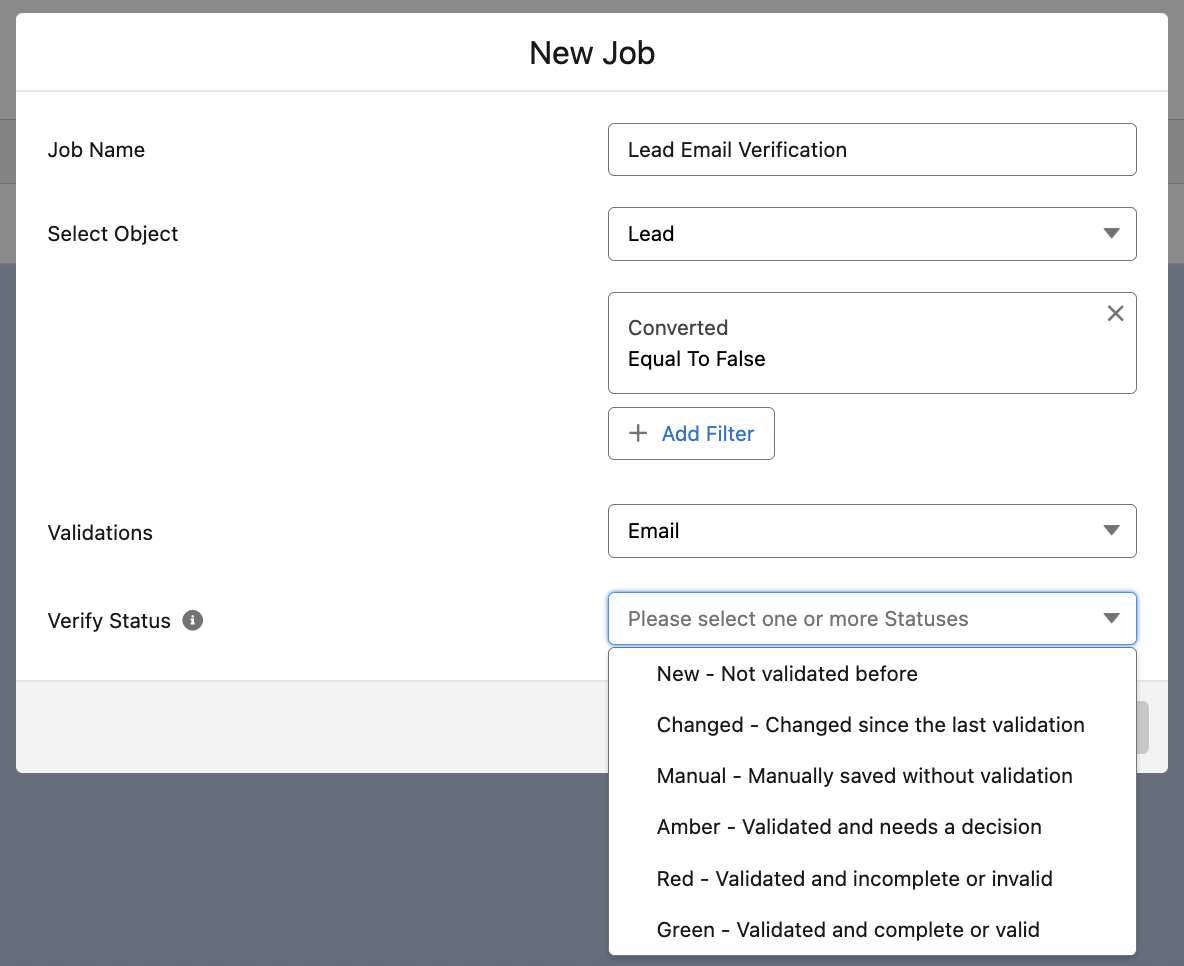Click the Verify Status label text

(109, 621)
